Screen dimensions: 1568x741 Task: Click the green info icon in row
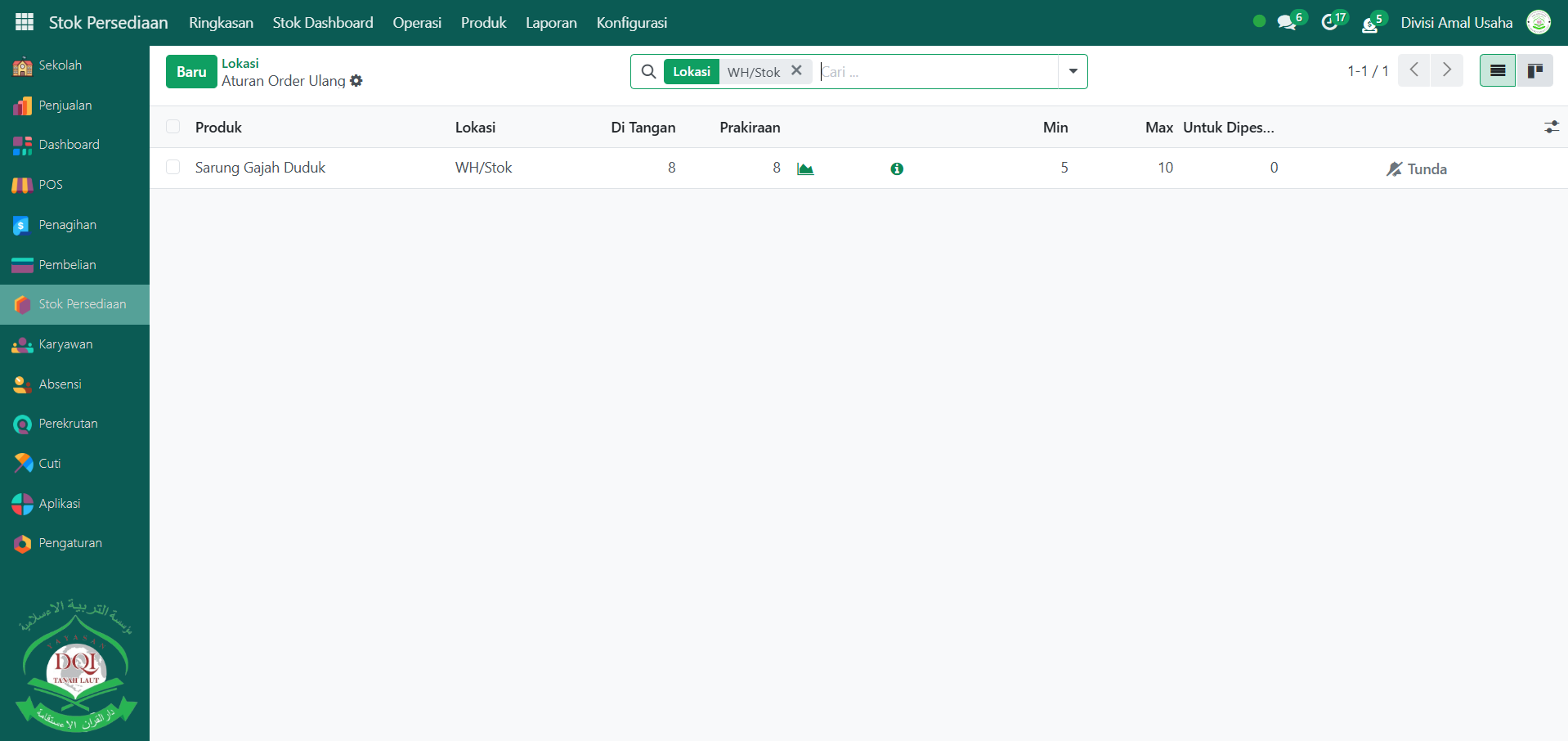[897, 168]
